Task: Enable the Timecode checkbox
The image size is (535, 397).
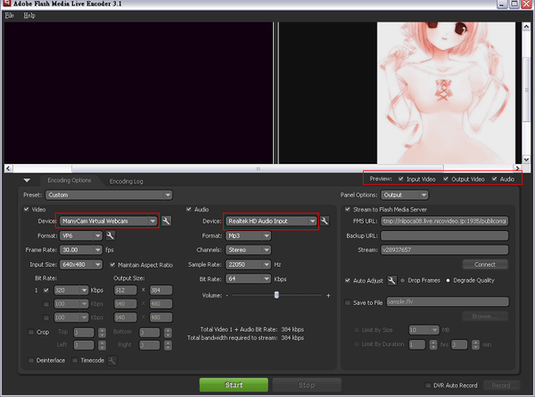Action: pyautogui.click(x=75, y=360)
